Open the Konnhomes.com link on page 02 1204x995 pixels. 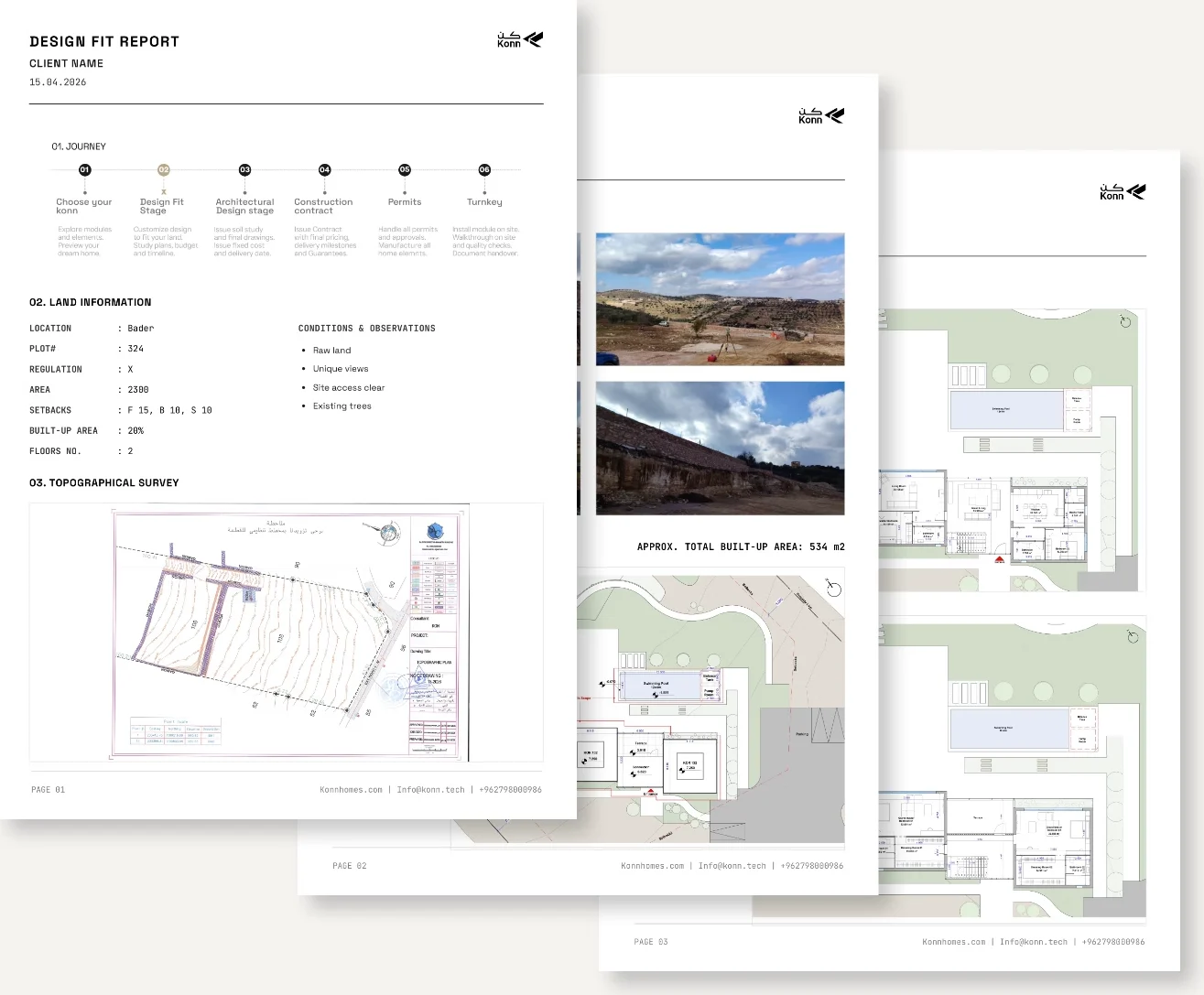tap(653, 866)
